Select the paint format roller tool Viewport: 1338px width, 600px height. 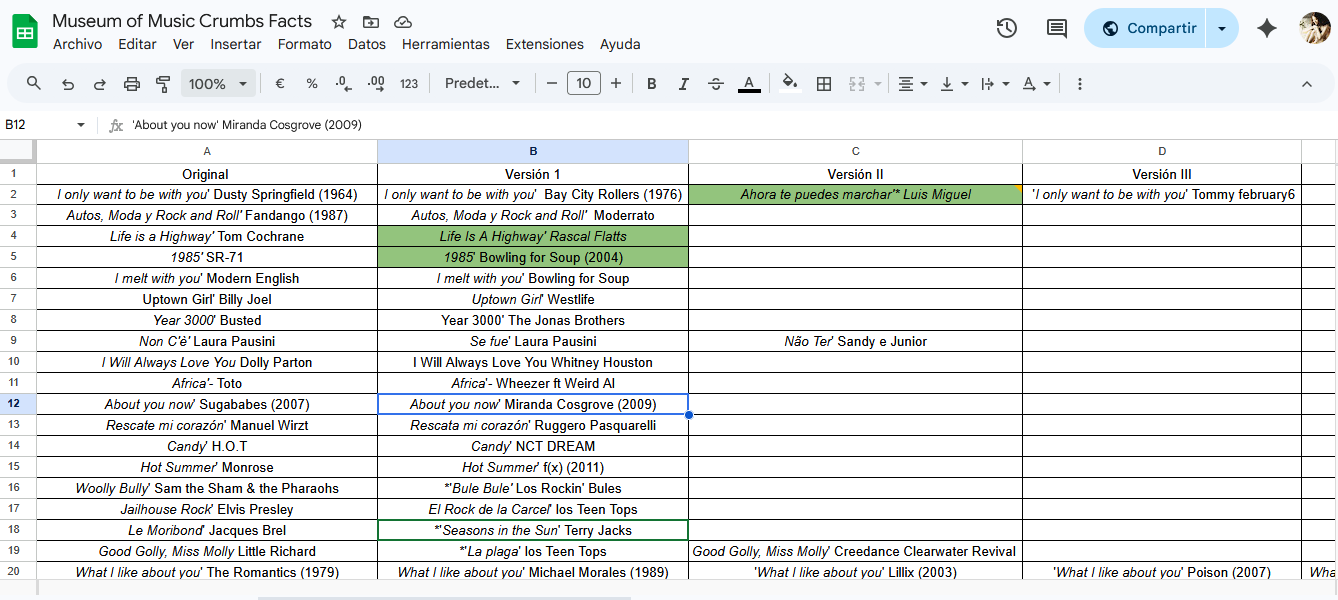[x=163, y=84]
